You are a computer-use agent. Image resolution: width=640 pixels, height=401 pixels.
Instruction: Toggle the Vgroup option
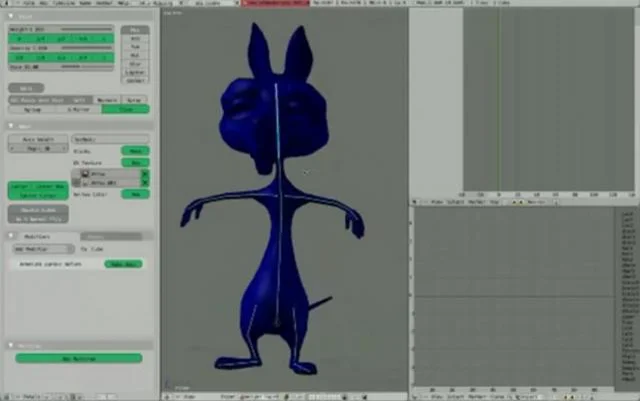pyautogui.click(x=32, y=109)
